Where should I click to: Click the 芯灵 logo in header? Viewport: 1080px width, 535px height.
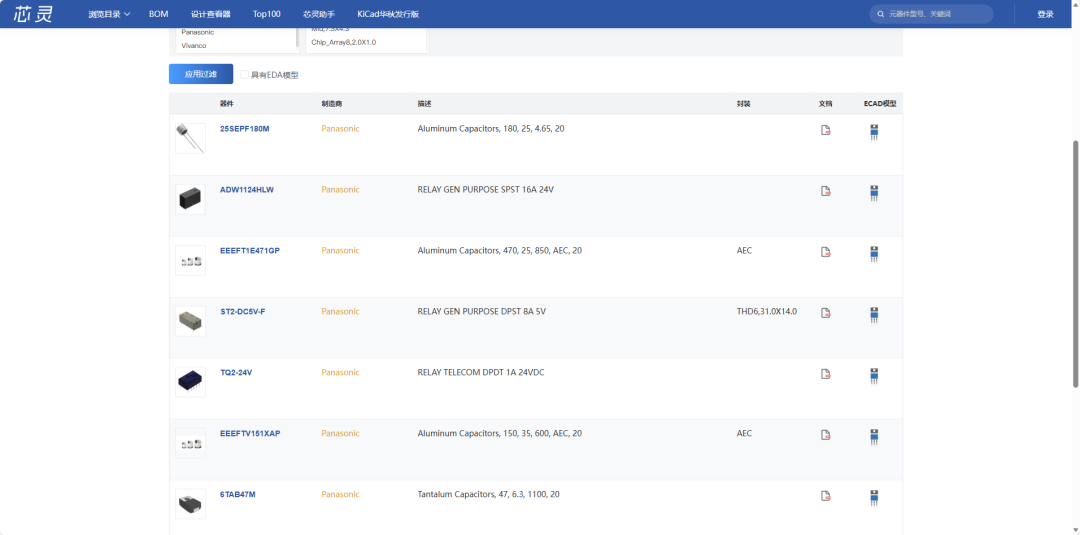click(33, 14)
